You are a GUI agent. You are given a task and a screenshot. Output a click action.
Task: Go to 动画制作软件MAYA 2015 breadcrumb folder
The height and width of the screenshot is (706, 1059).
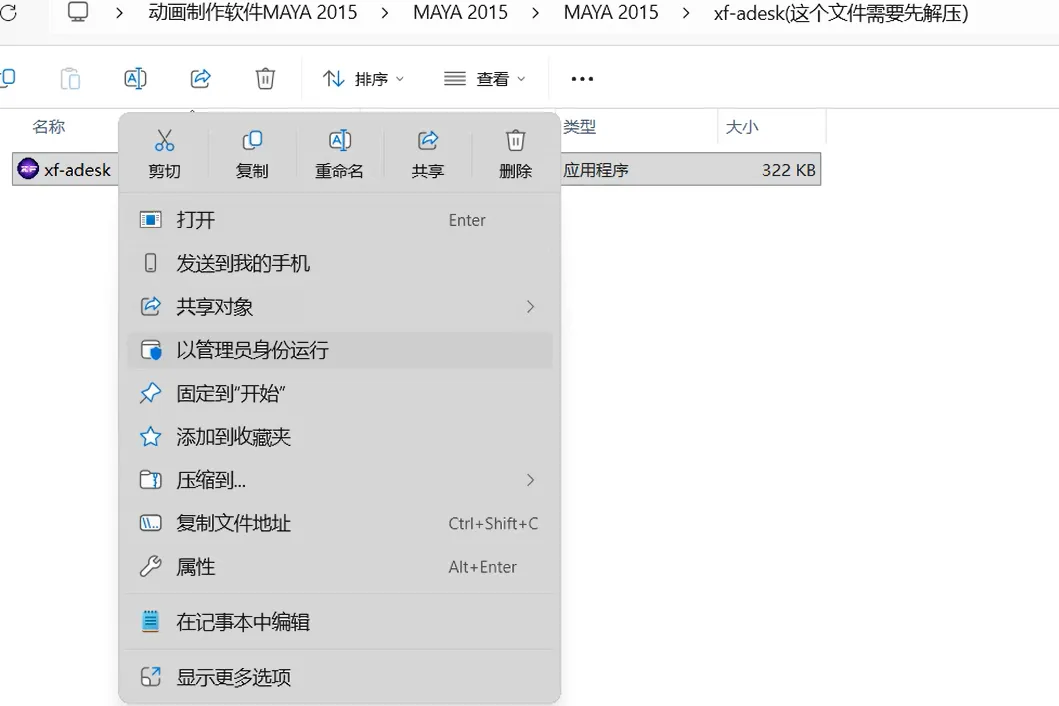point(253,12)
